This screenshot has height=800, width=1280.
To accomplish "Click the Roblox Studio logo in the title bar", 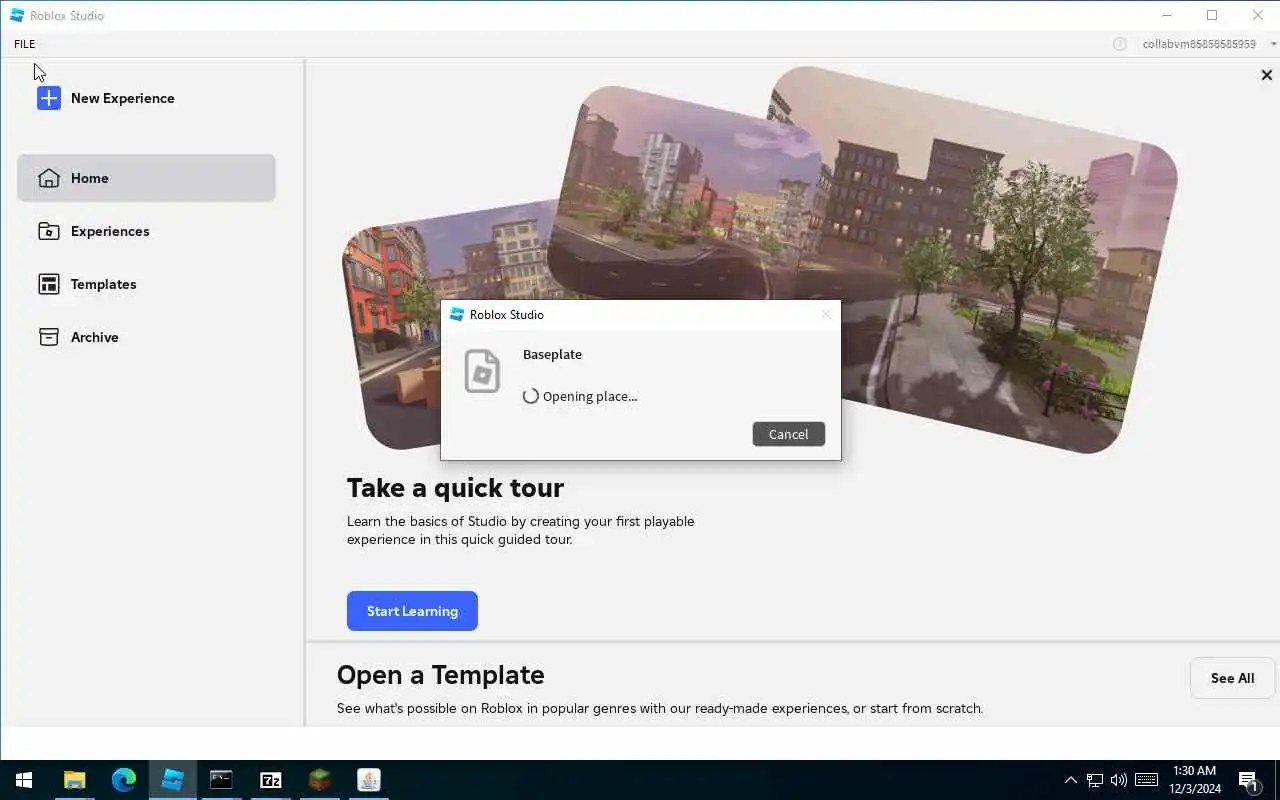I will point(17,15).
